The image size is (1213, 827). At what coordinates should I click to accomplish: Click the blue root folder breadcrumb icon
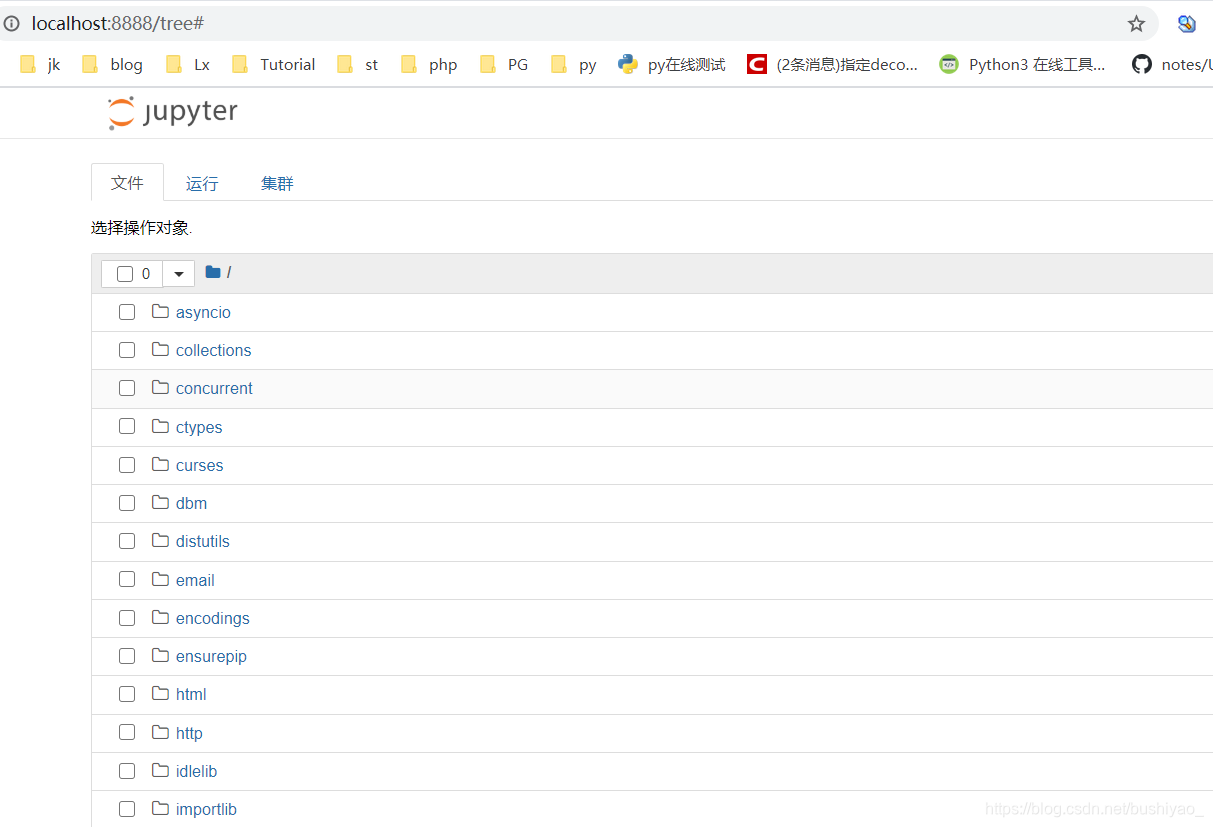211,272
